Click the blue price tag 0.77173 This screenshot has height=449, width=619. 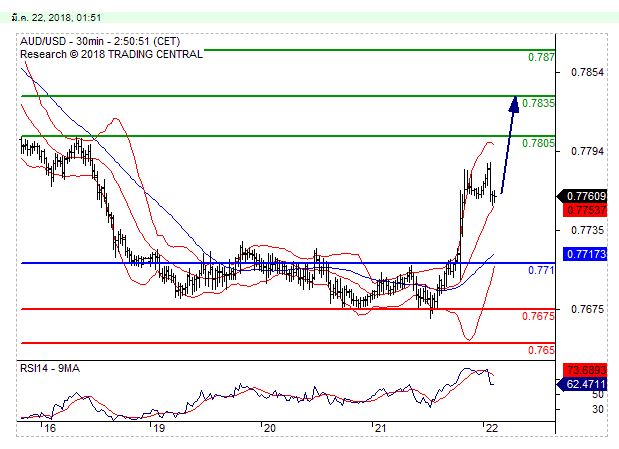tap(586, 254)
